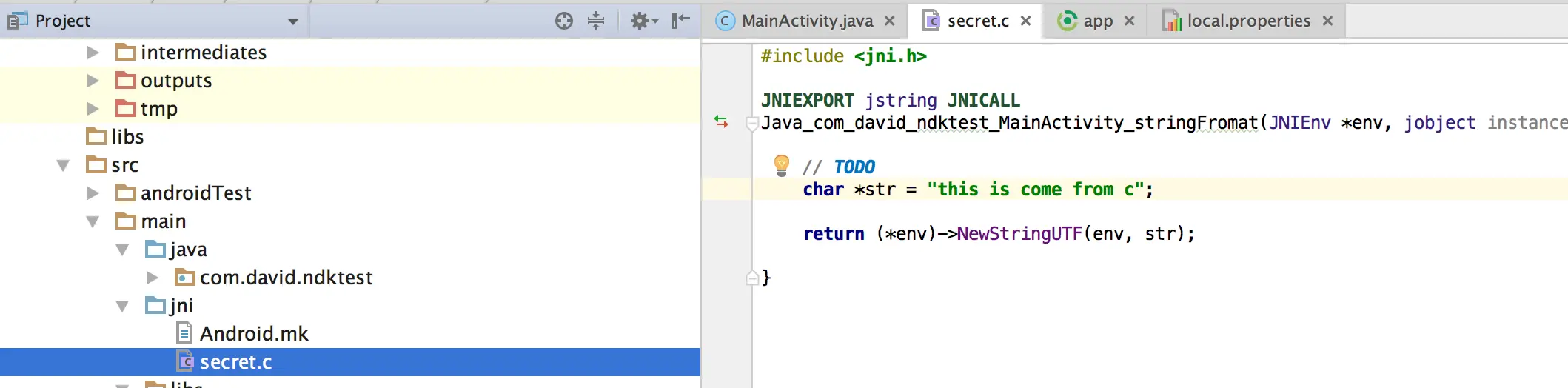Screen dimensions: 1568x388
Task: Fold the function at closing brace marker
Action: (x=752, y=278)
